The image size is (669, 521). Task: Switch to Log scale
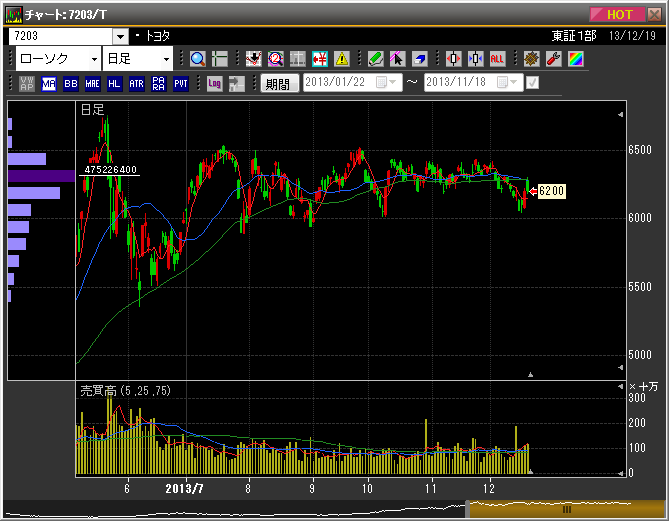pyautogui.click(x=214, y=84)
